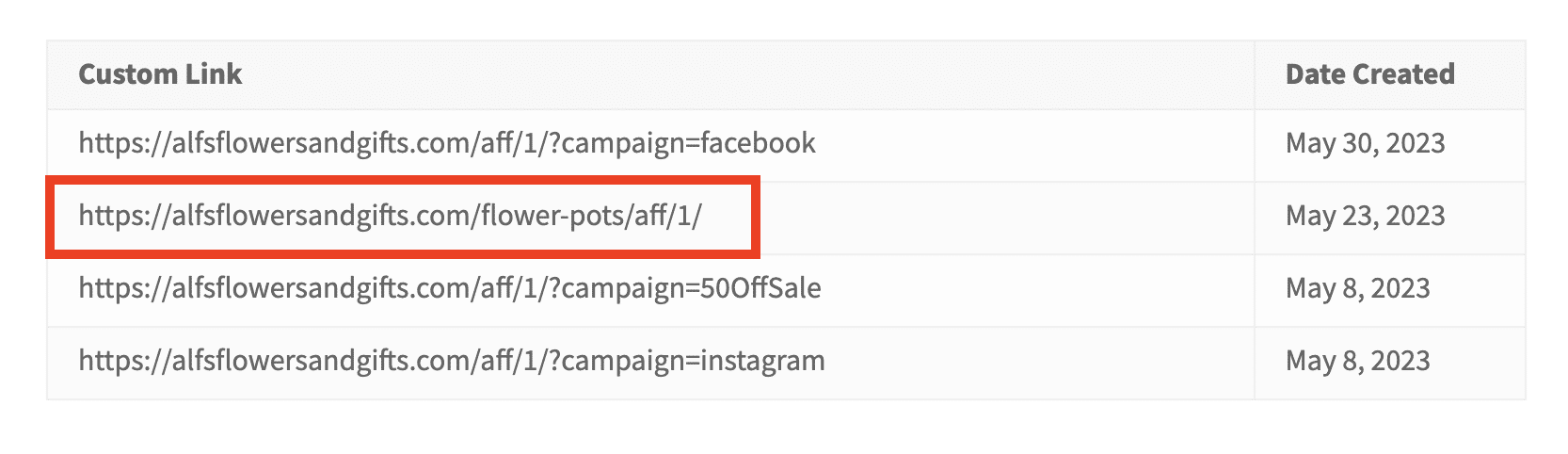The height and width of the screenshot is (454, 1568).
Task: Click the 50OffSale text in the third URL
Action: 760,288
